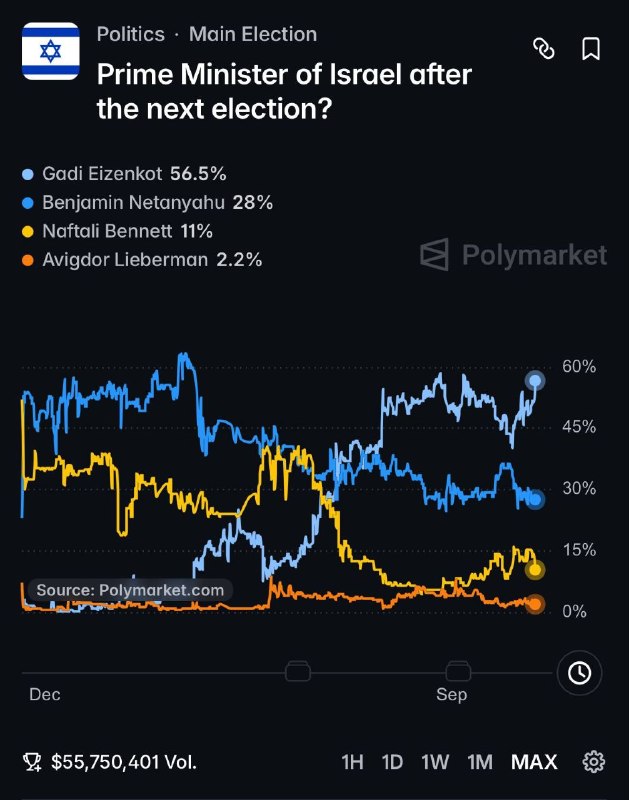629x800 pixels.
Task: Switch chart to 1M range
Action: tap(480, 762)
